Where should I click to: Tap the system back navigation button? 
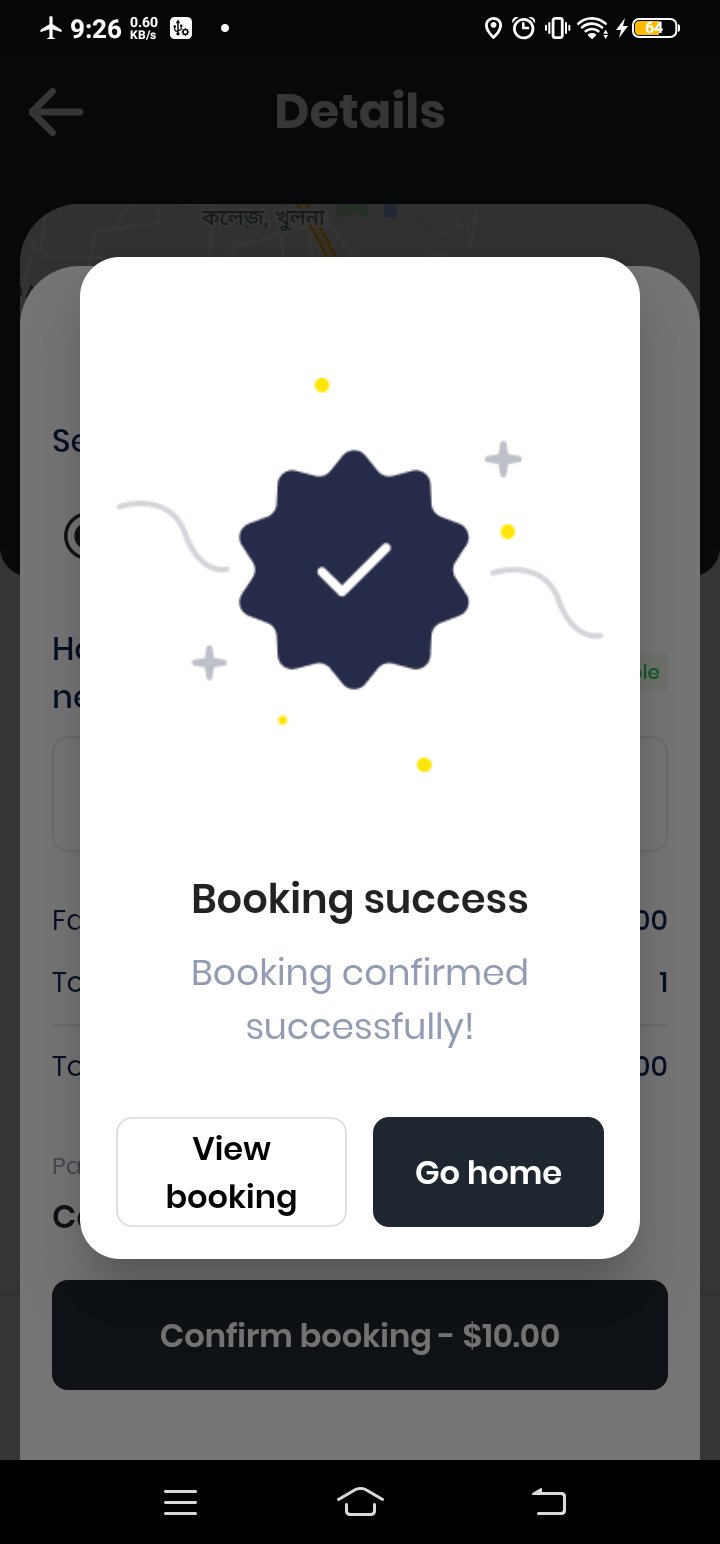[548, 1502]
